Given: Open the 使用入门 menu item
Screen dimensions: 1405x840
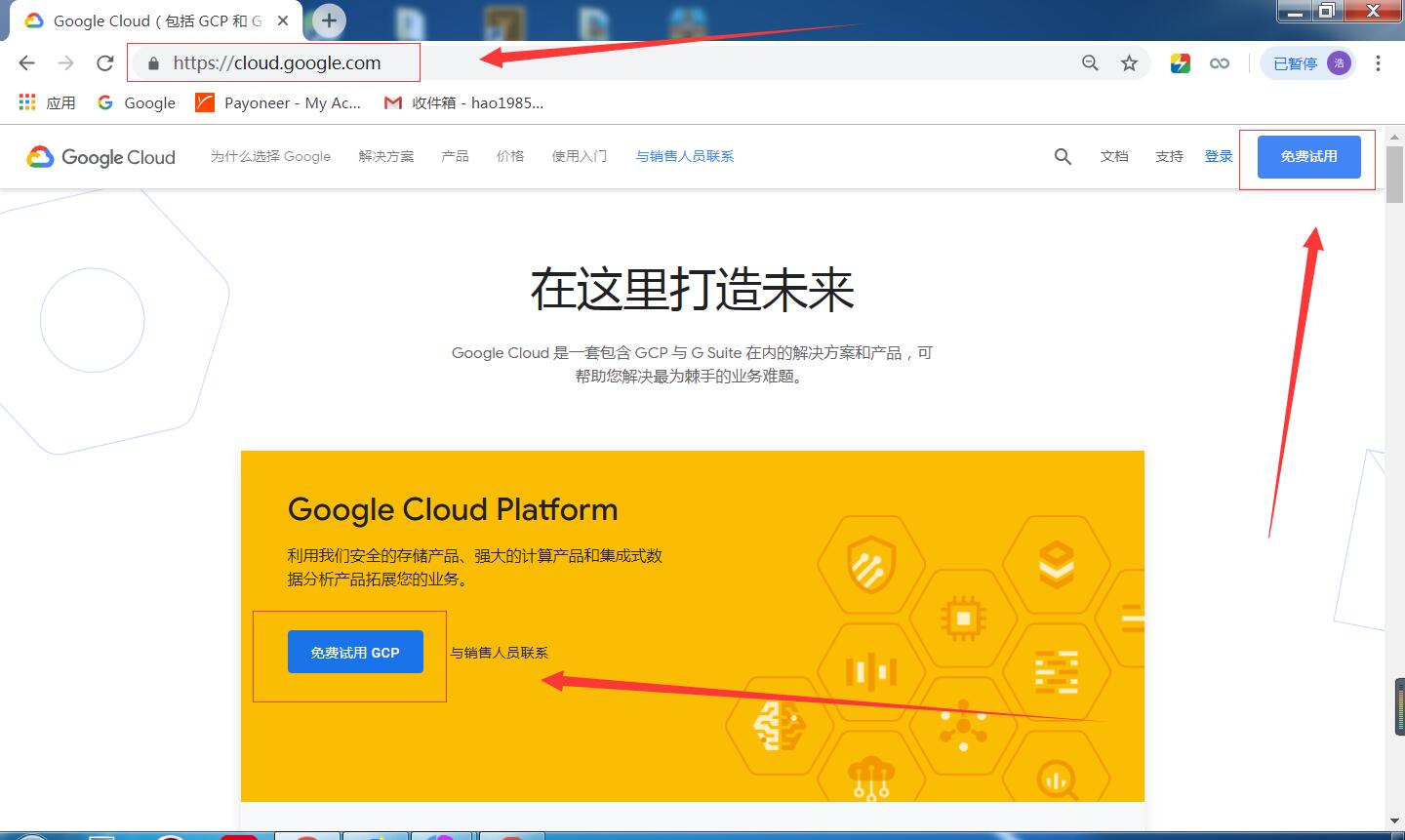Looking at the screenshot, I should click(579, 156).
